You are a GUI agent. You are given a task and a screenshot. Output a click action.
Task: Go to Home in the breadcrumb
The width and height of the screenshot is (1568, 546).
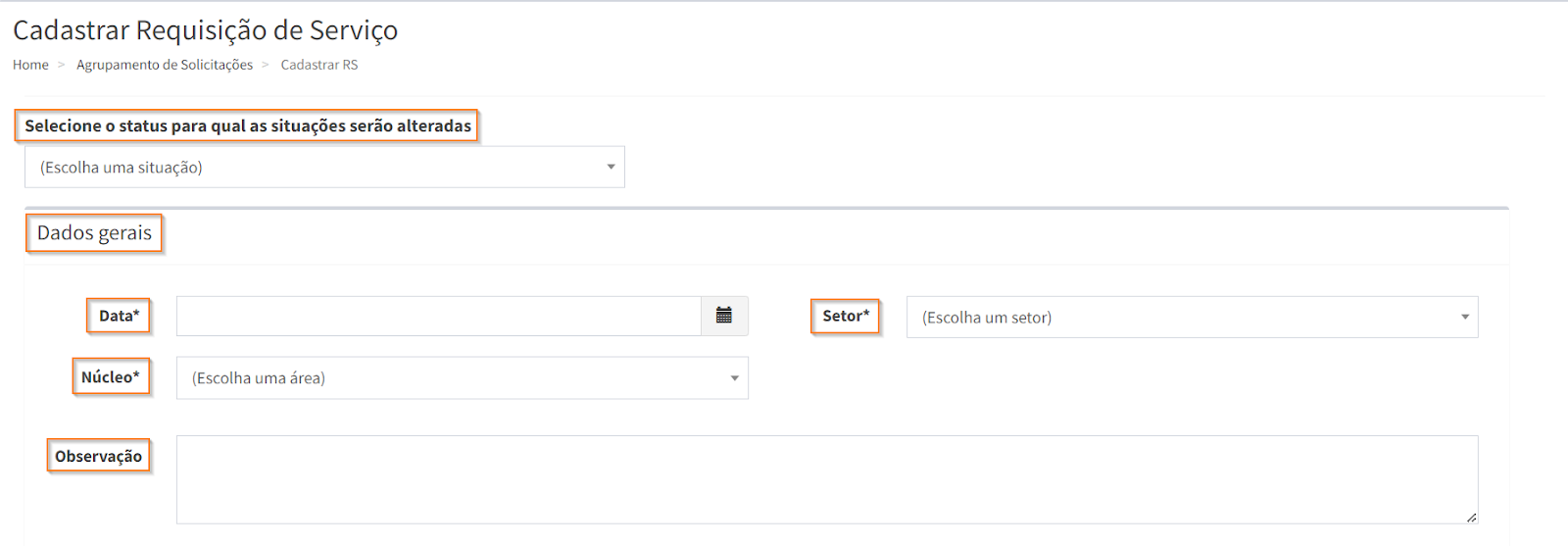[x=30, y=65]
